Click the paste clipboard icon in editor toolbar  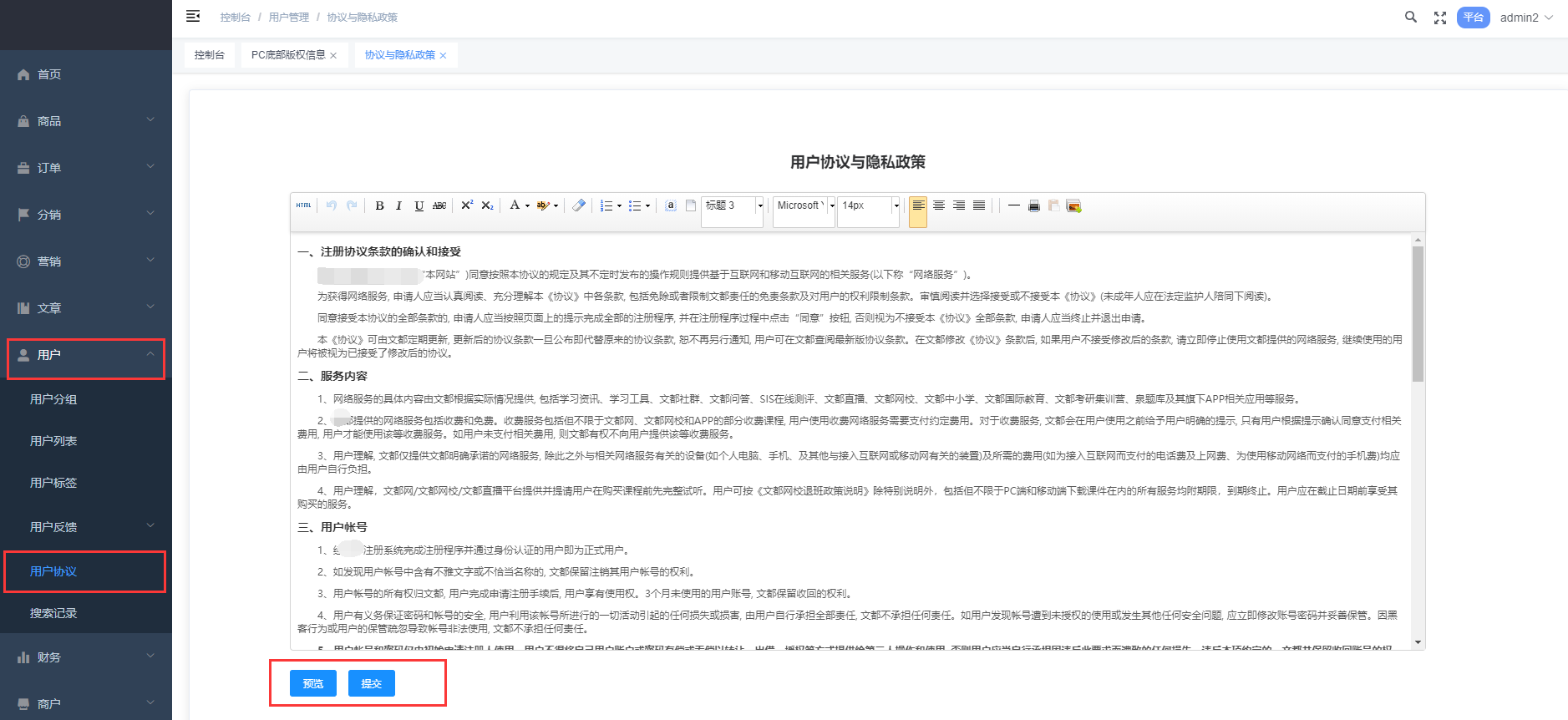(x=1054, y=205)
